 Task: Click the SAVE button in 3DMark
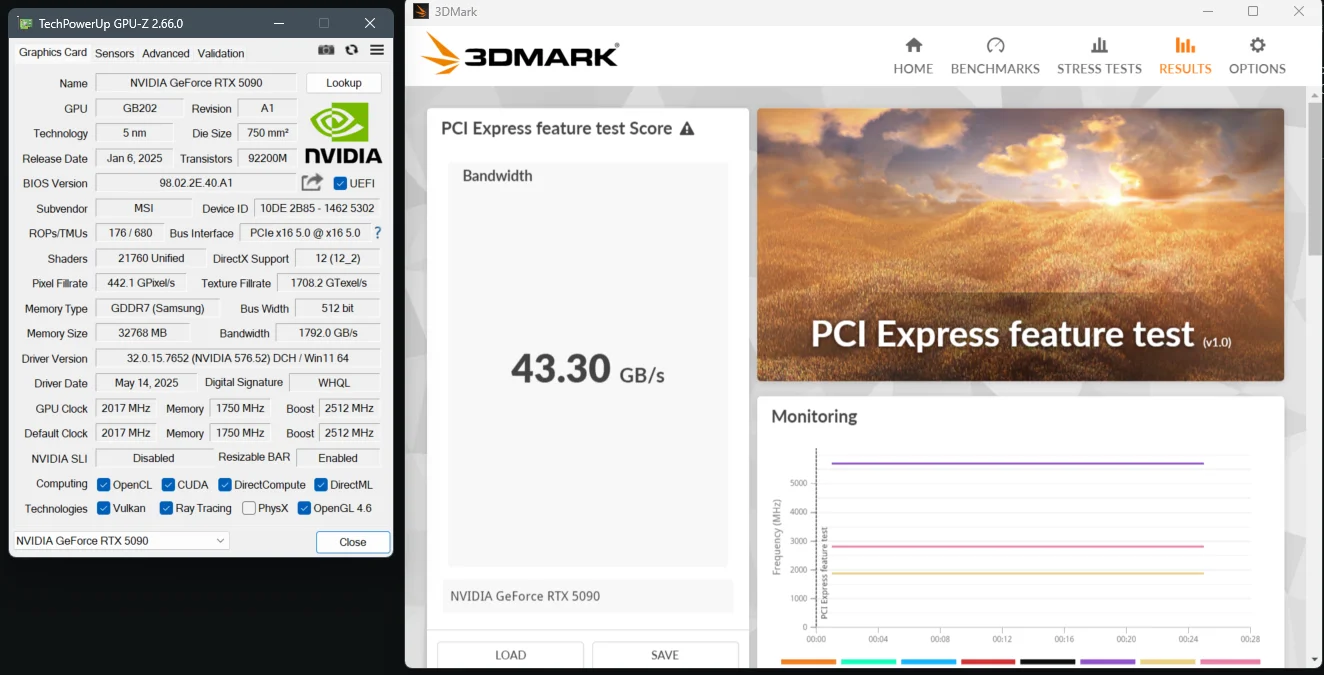665,655
